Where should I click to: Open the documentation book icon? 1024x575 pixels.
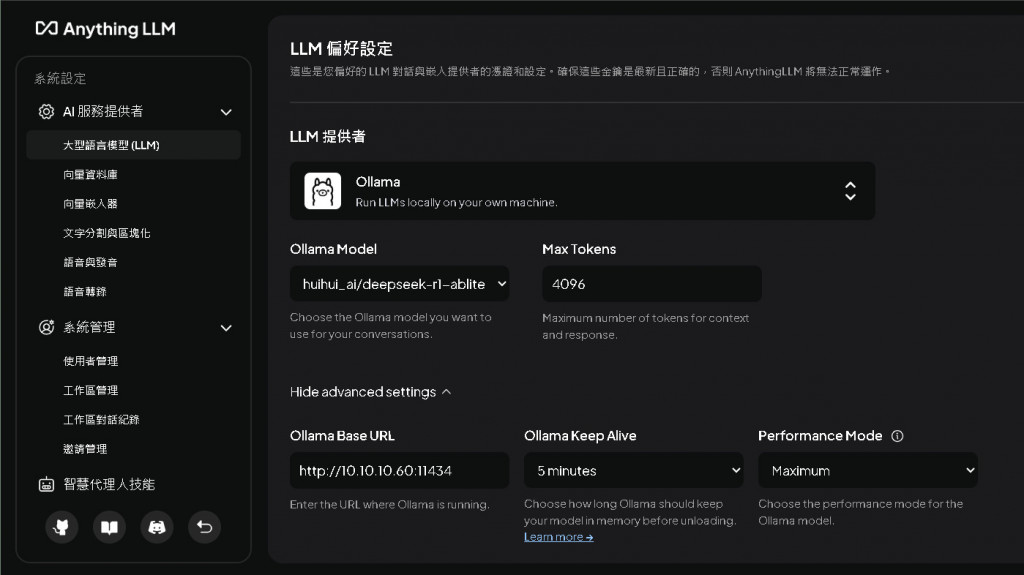click(x=109, y=527)
